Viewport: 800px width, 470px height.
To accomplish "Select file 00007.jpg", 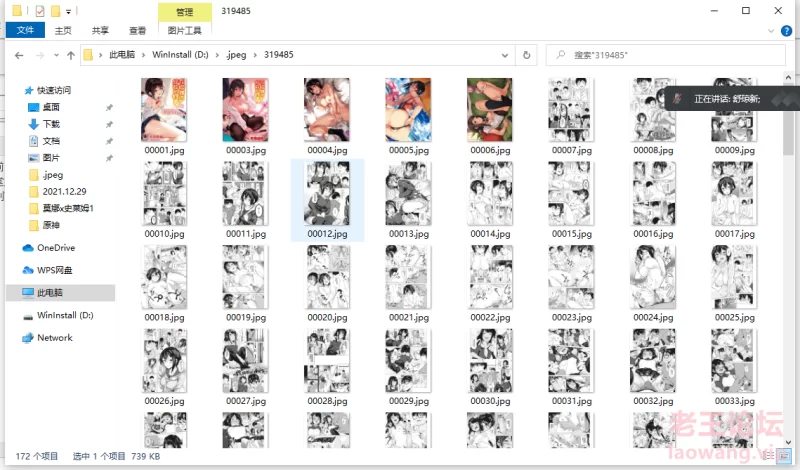I will click(x=571, y=116).
